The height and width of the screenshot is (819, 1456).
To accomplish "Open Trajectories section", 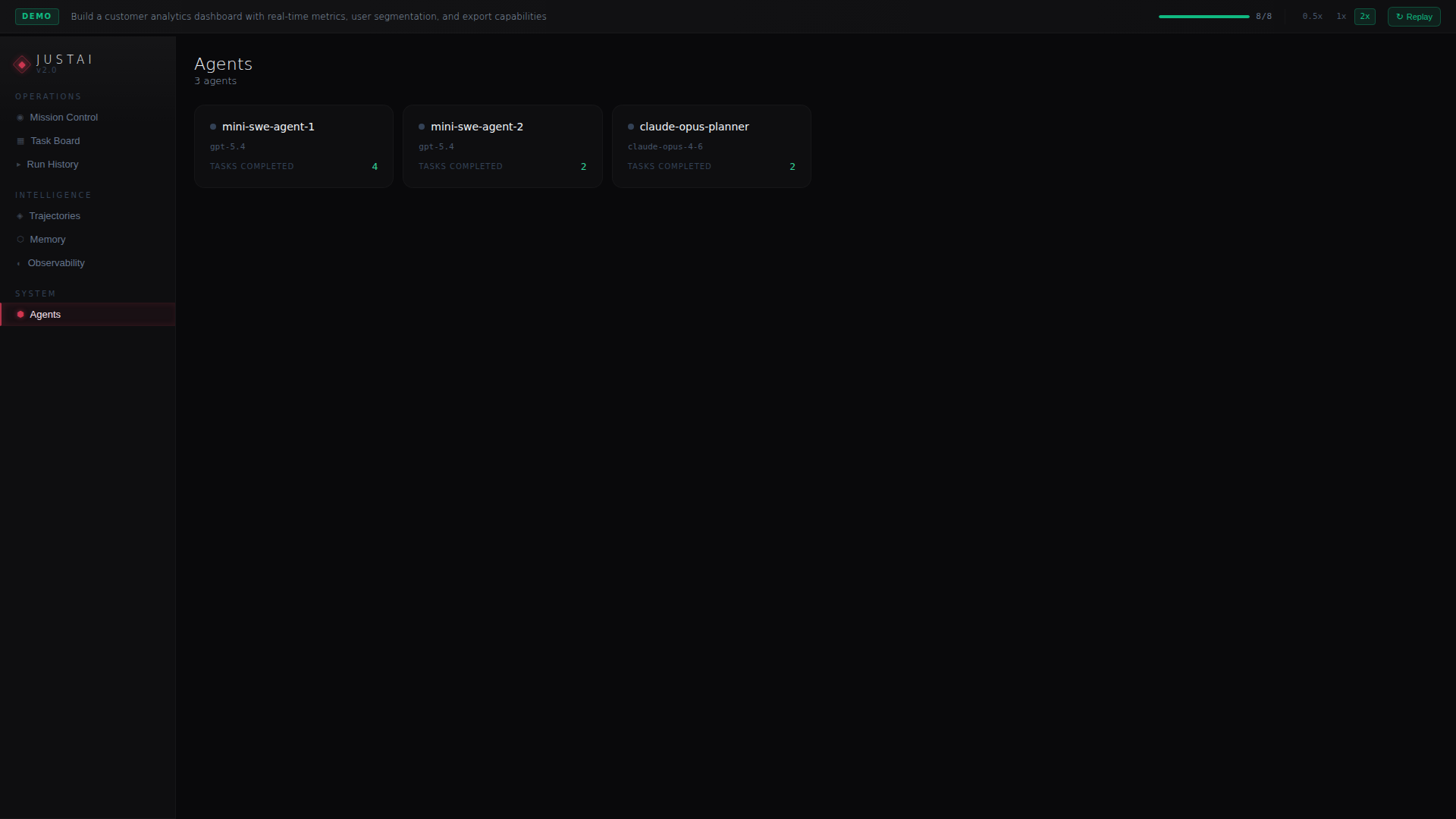I will coord(88,216).
